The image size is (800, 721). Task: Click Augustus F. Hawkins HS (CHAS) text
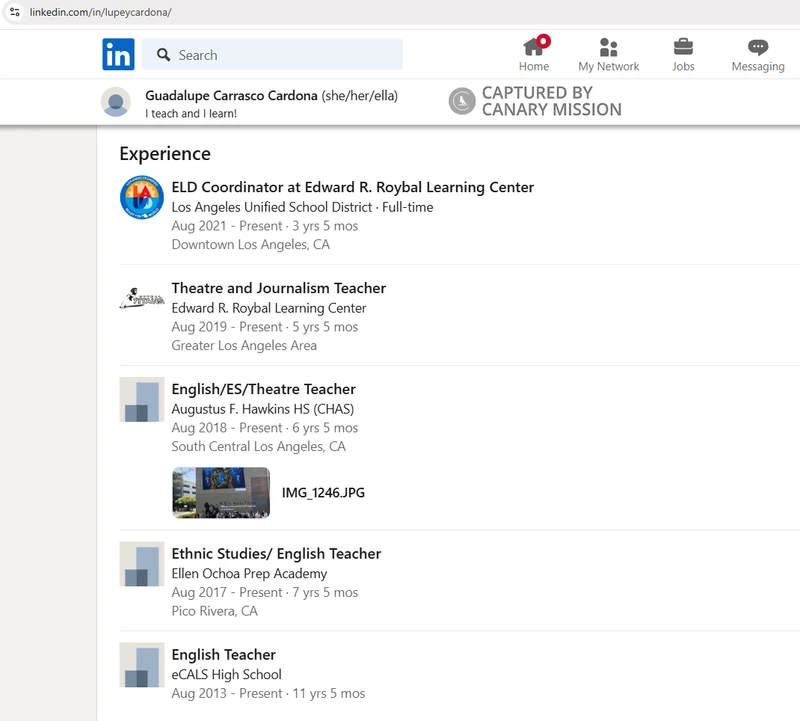tap(263, 409)
